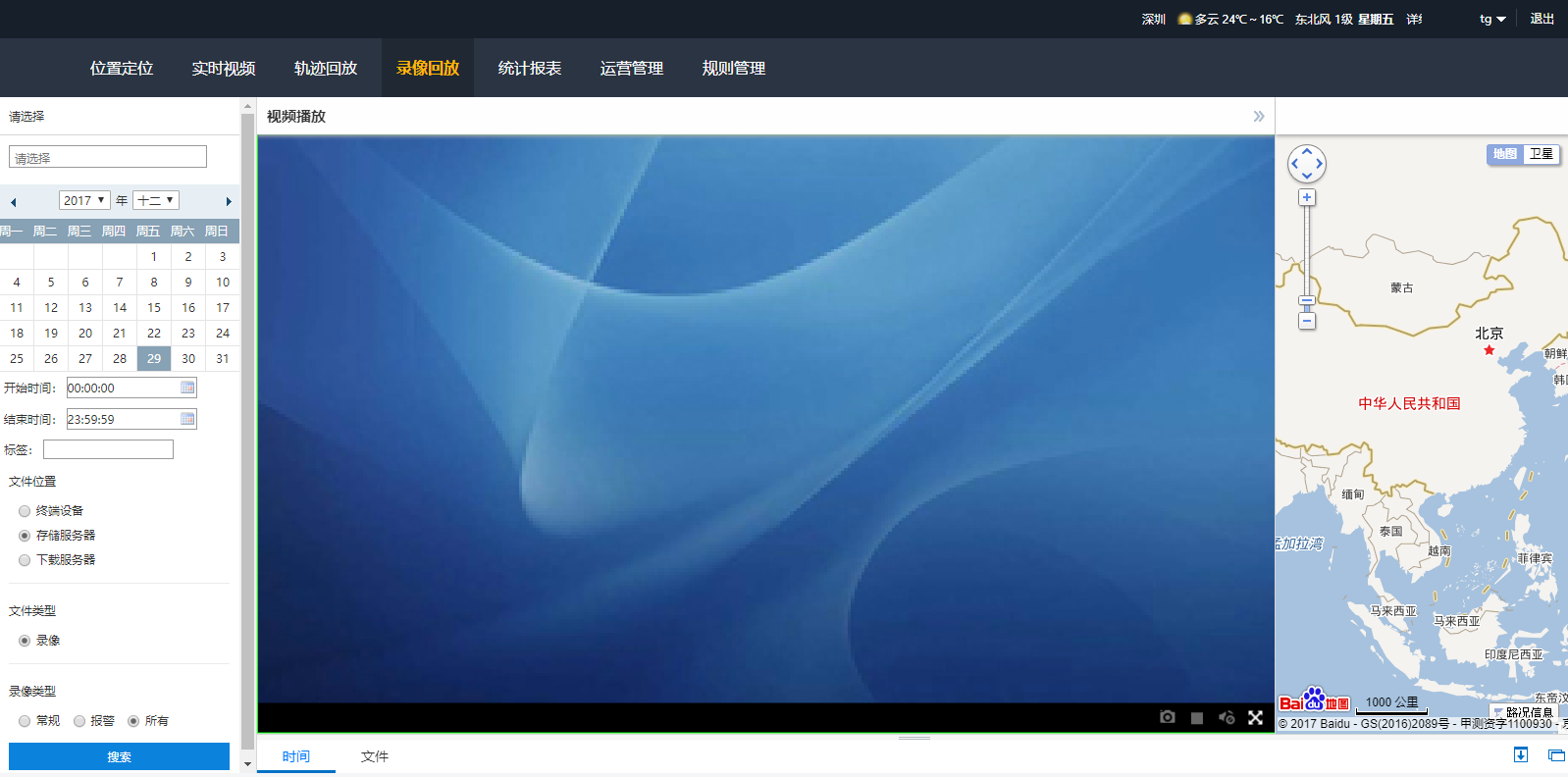1568x777 pixels.
Task: Click the weather icon in top bar
Action: tap(1184, 19)
